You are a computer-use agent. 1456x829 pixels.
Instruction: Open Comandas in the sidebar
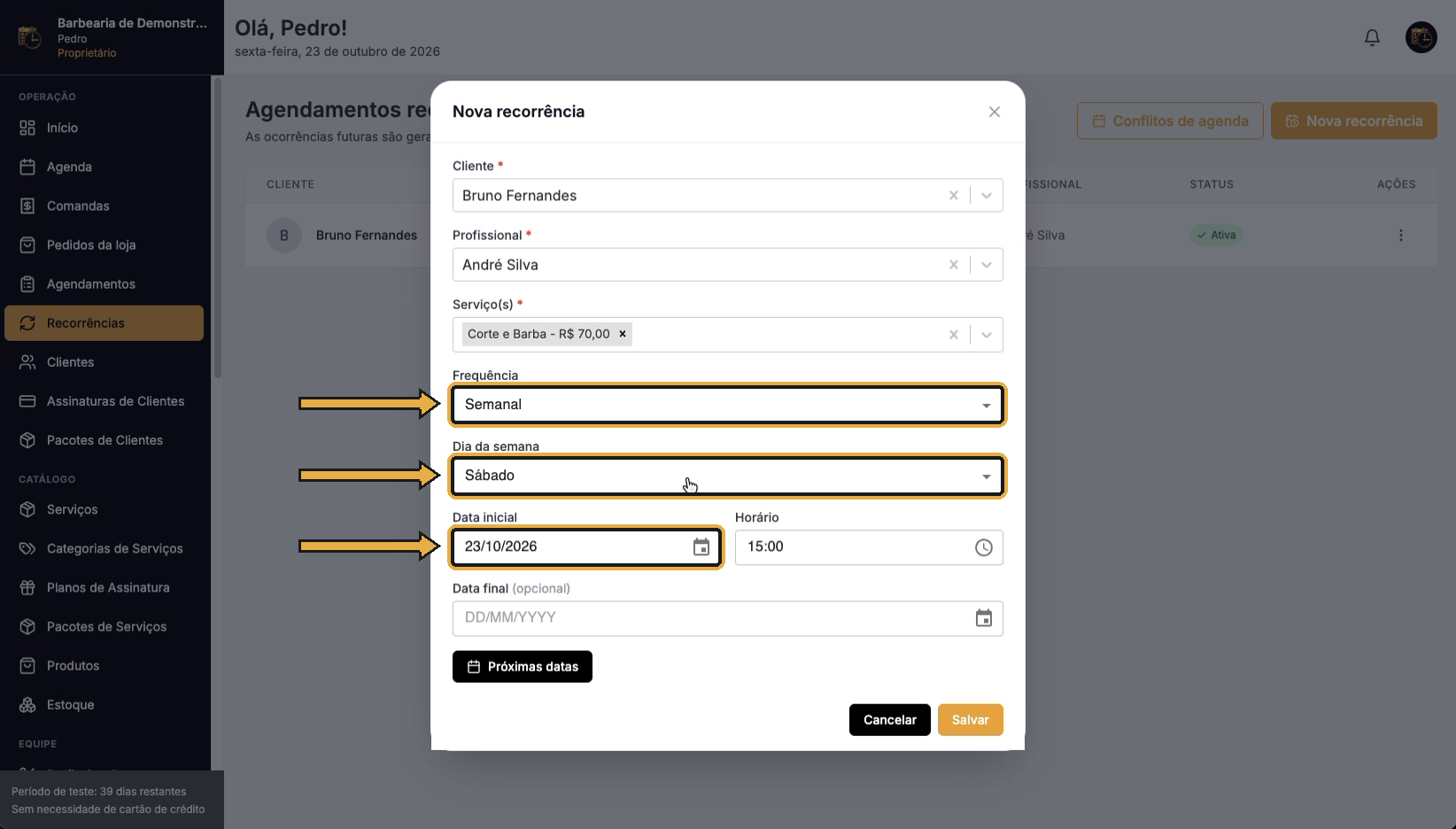point(105,205)
